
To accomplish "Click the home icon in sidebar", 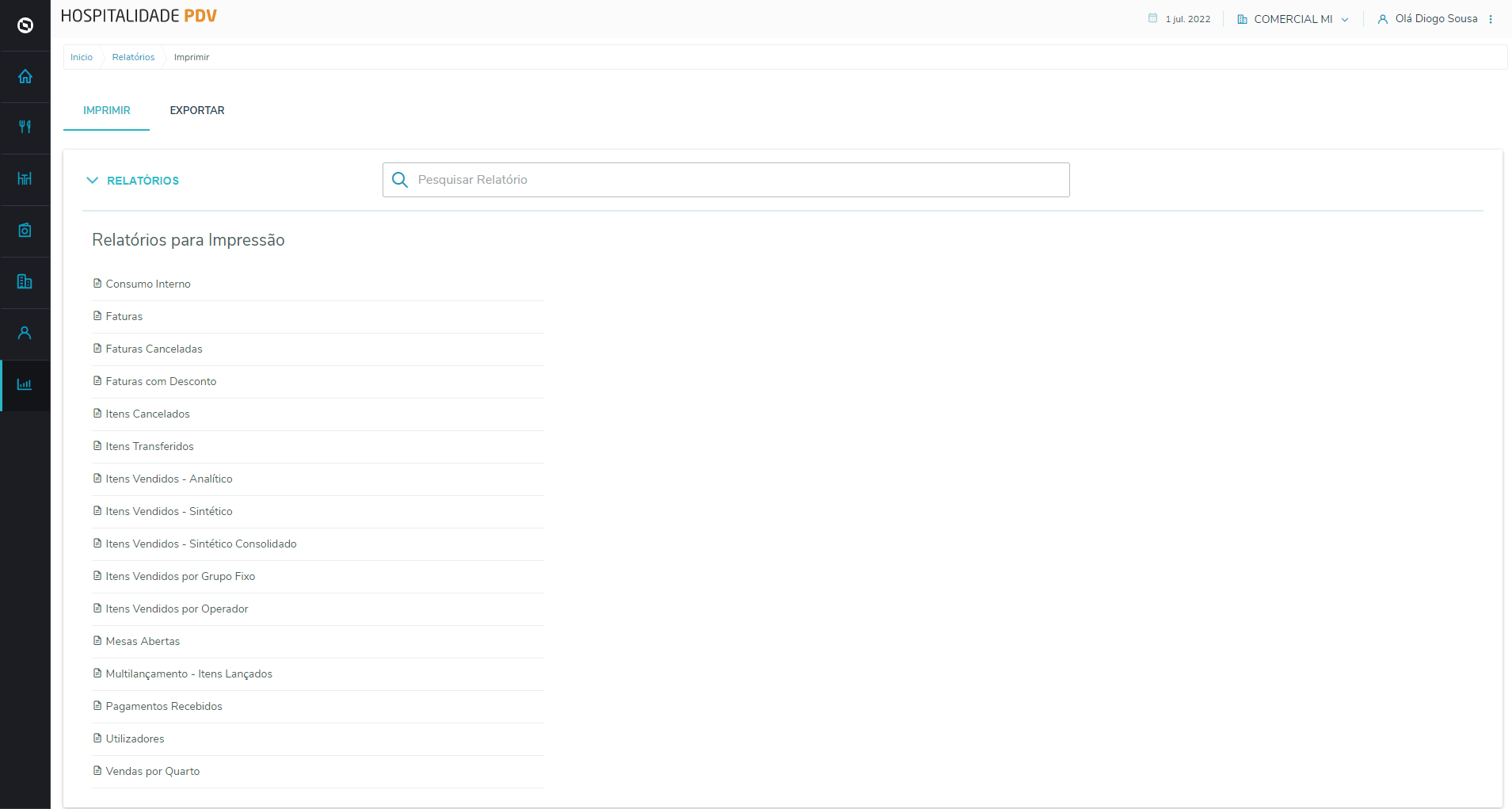I will (25, 77).
